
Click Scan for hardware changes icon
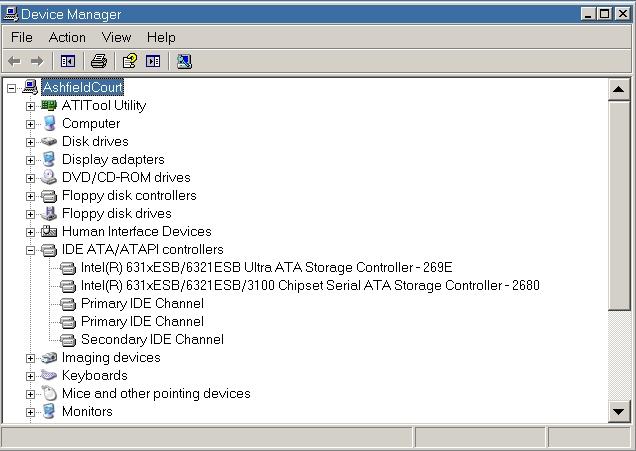click(x=184, y=61)
